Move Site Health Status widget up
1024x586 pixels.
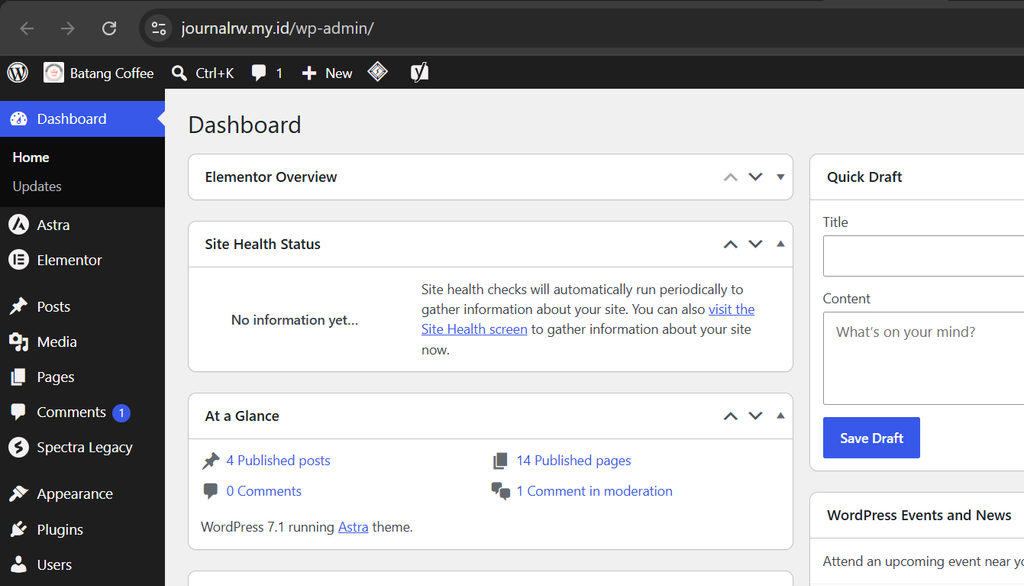pos(730,244)
